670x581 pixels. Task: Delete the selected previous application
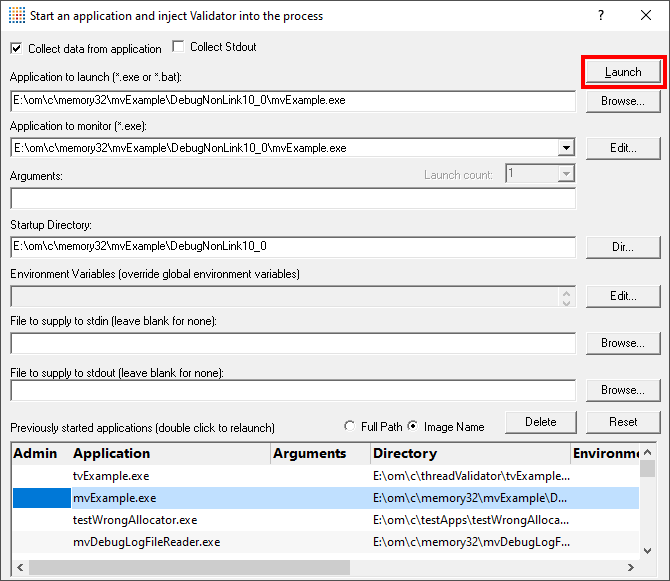541,423
